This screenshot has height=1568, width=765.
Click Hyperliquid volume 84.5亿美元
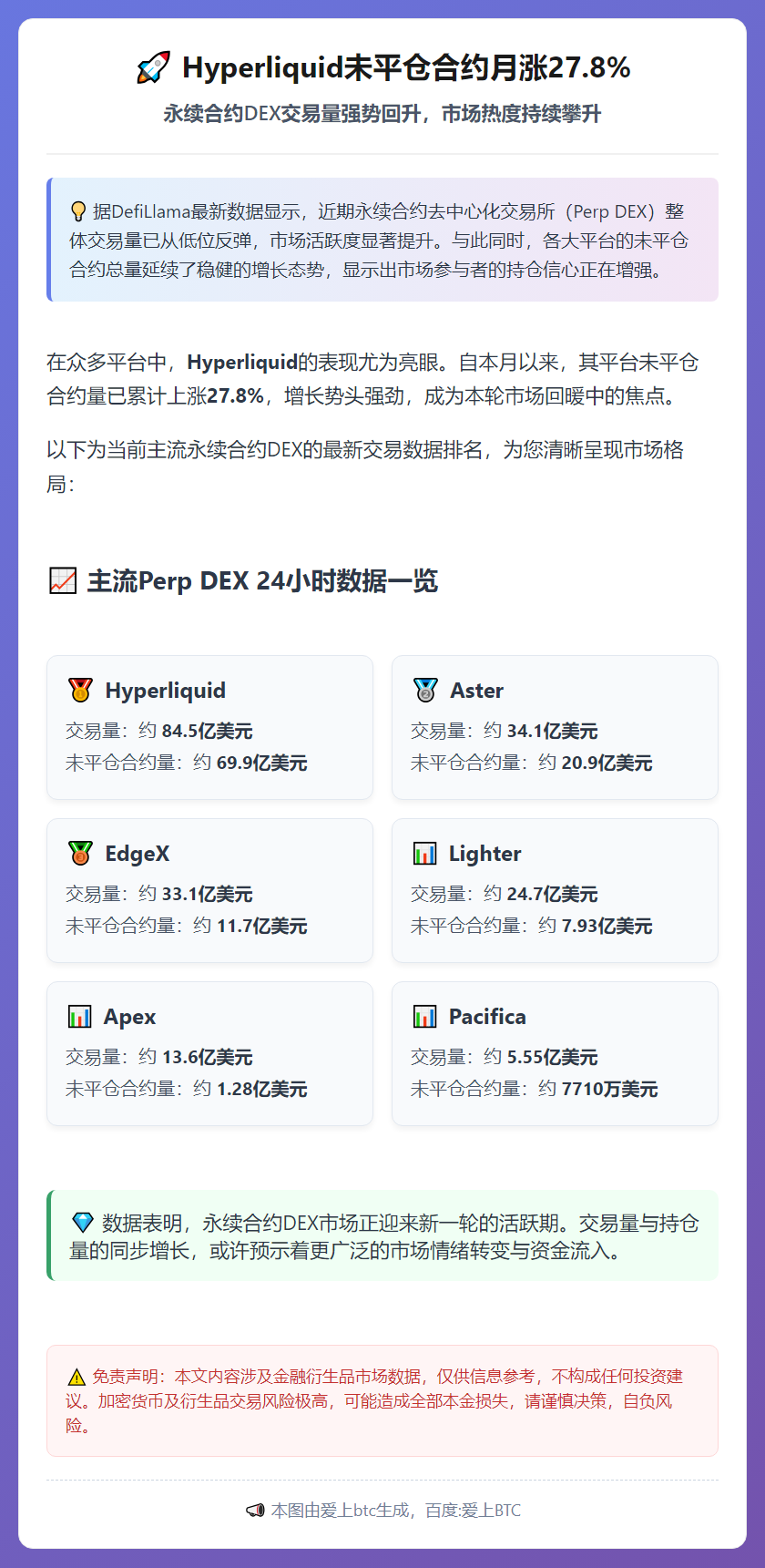[208, 731]
